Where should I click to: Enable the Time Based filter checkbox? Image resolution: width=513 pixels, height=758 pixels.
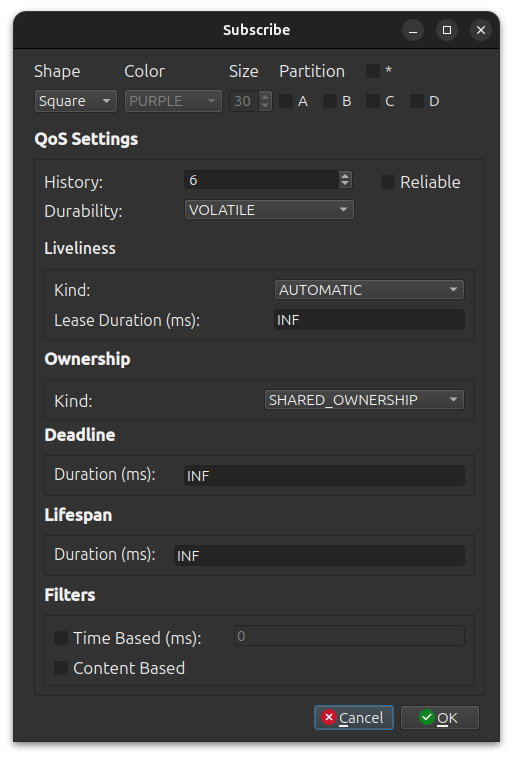[61, 638]
